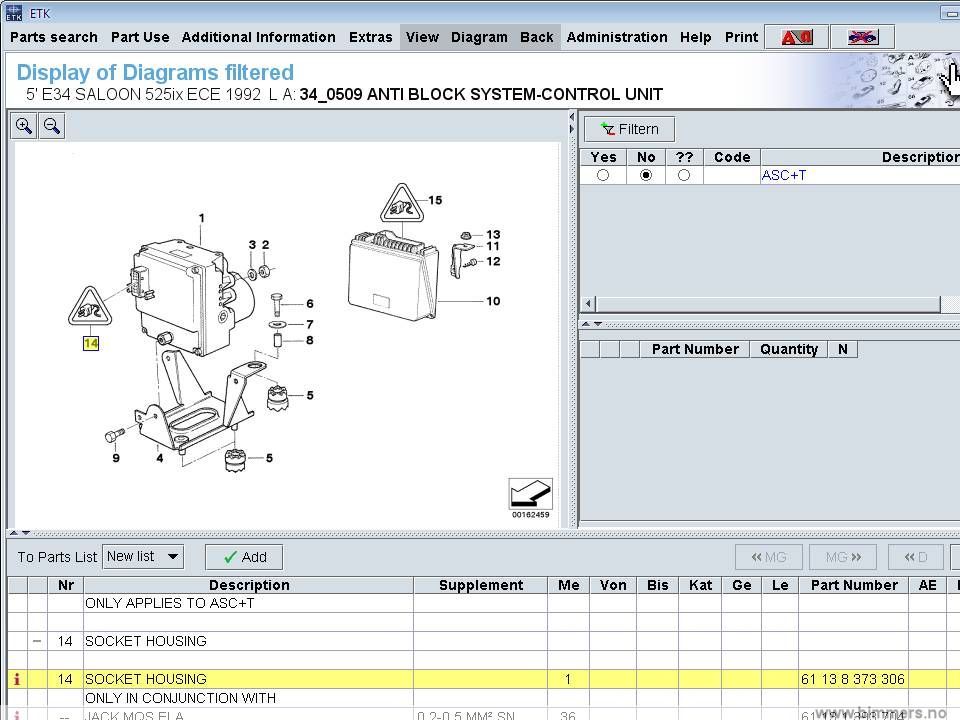Select highlighted part number 14 in diagram
This screenshot has width=960, height=720.
point(91,343)
